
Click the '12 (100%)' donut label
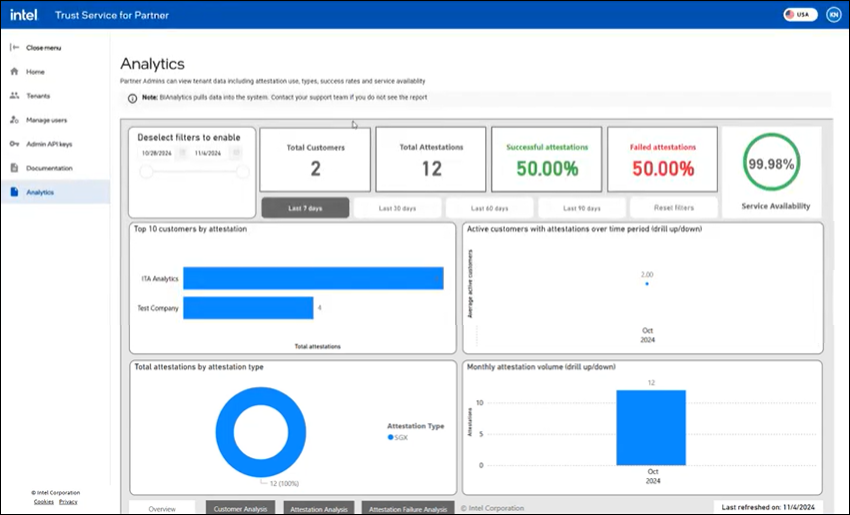284,484
